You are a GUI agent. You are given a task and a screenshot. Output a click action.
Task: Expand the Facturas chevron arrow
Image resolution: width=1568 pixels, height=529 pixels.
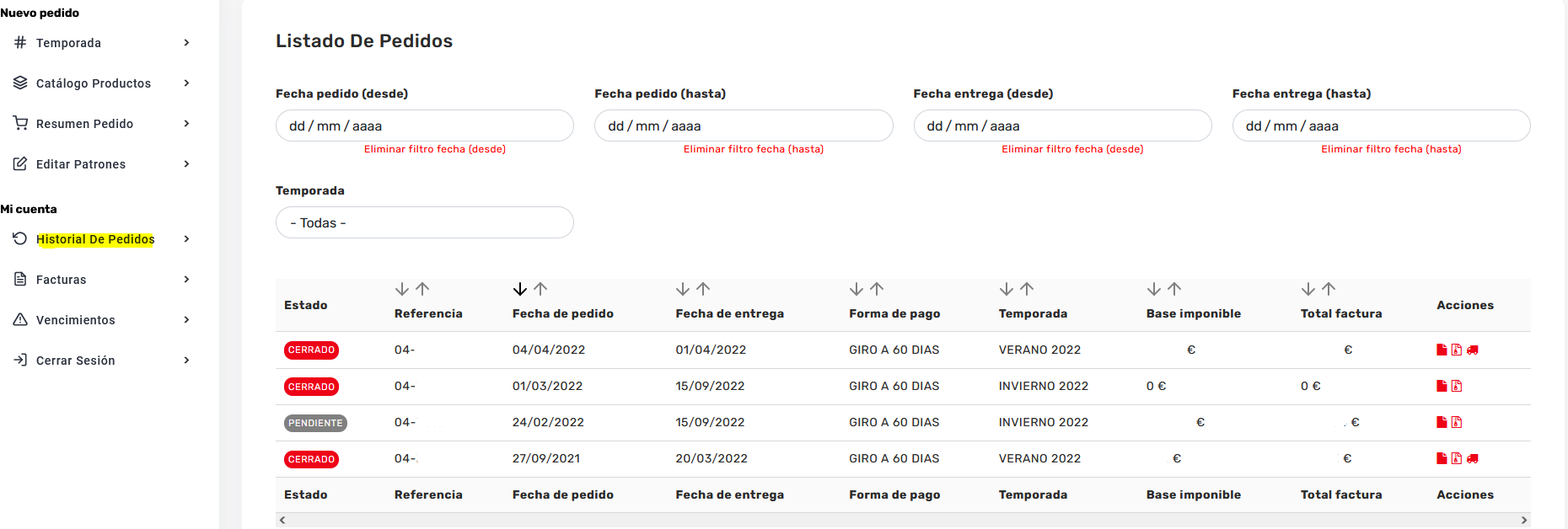click(x=186, y=280)
